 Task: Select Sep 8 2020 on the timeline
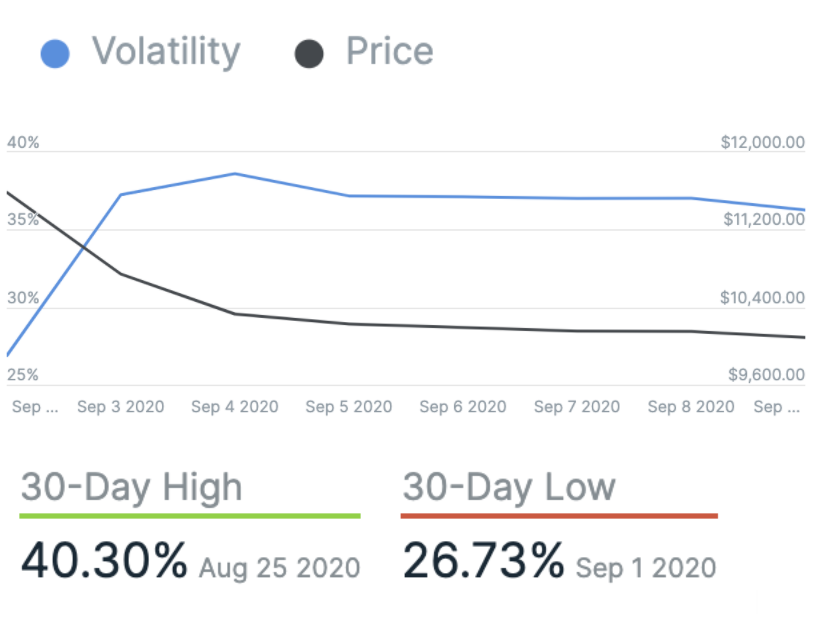click(691, 407)
